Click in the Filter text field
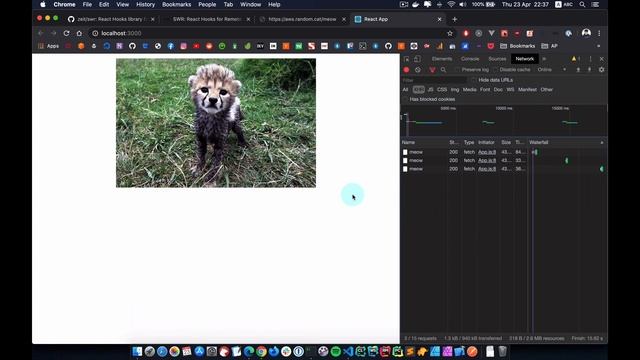640x360 pixels. pos(433,80)
